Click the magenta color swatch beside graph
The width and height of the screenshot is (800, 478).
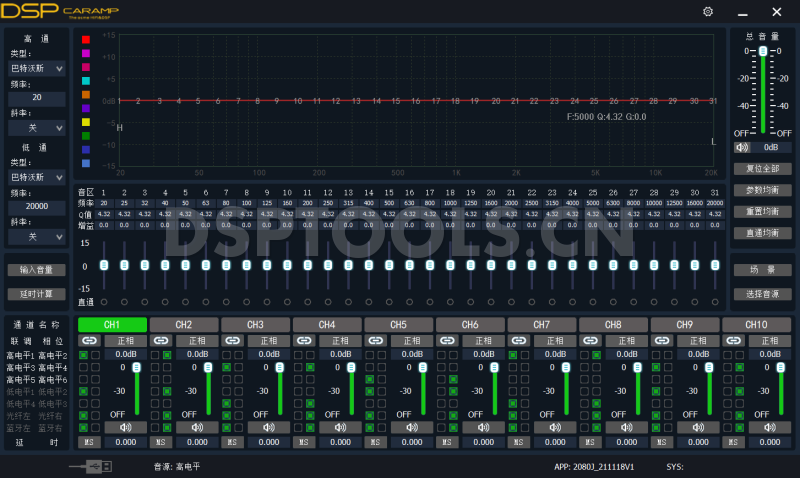pos(86,53)
